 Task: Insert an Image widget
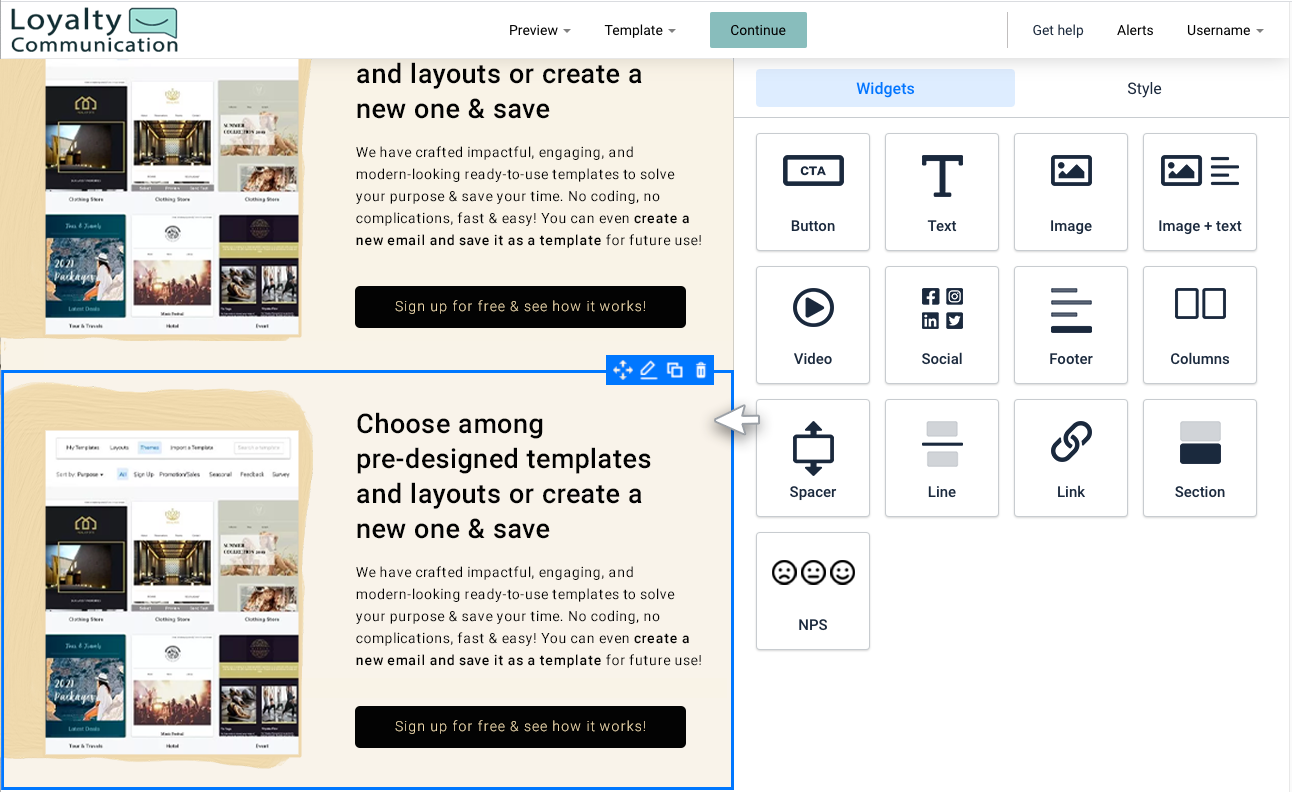(1070, 192)
